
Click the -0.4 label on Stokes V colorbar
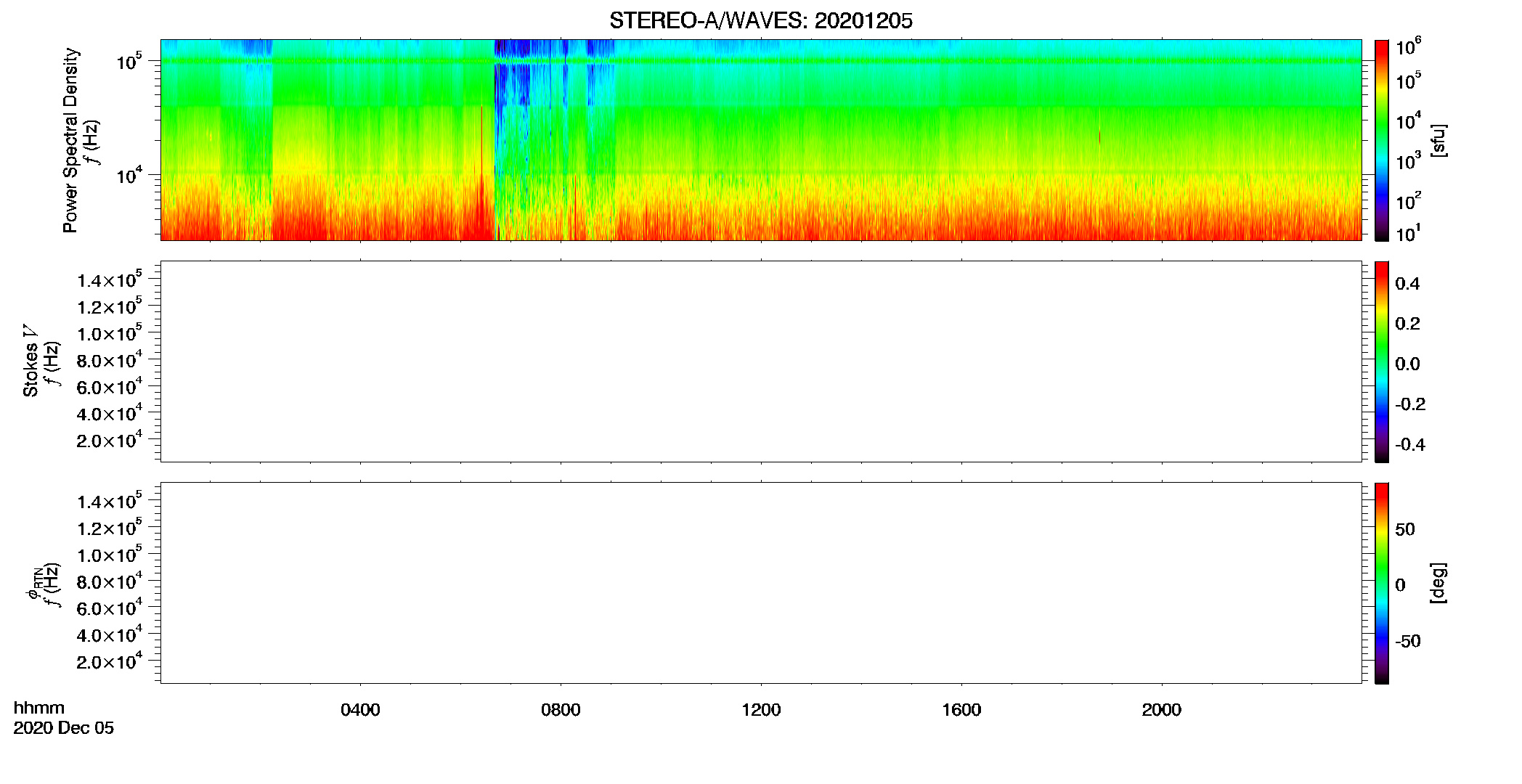coord(1410,445)
